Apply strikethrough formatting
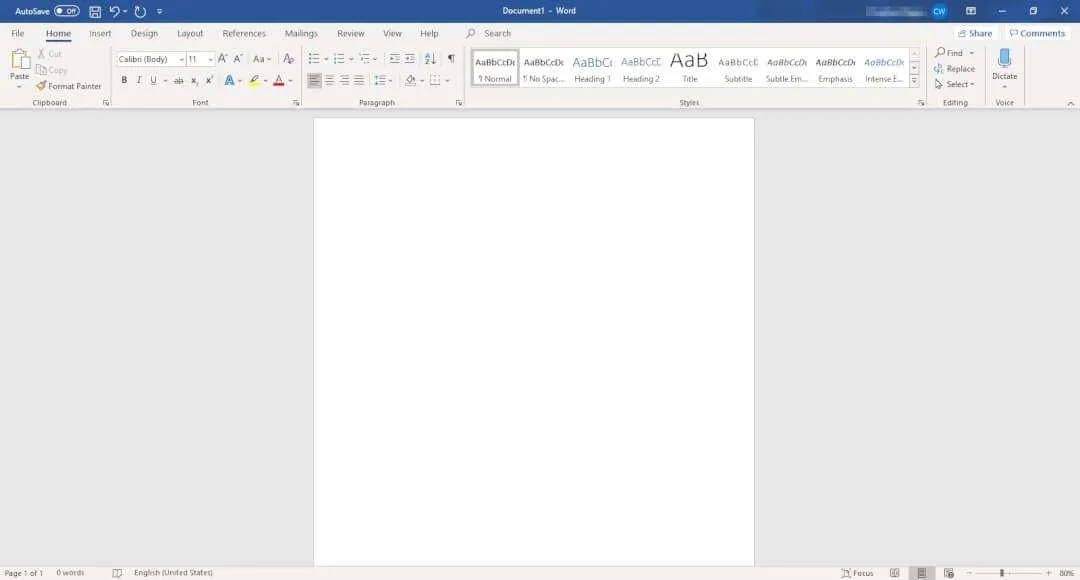This screenshot has height=580, width=1080. click(178, 81)
